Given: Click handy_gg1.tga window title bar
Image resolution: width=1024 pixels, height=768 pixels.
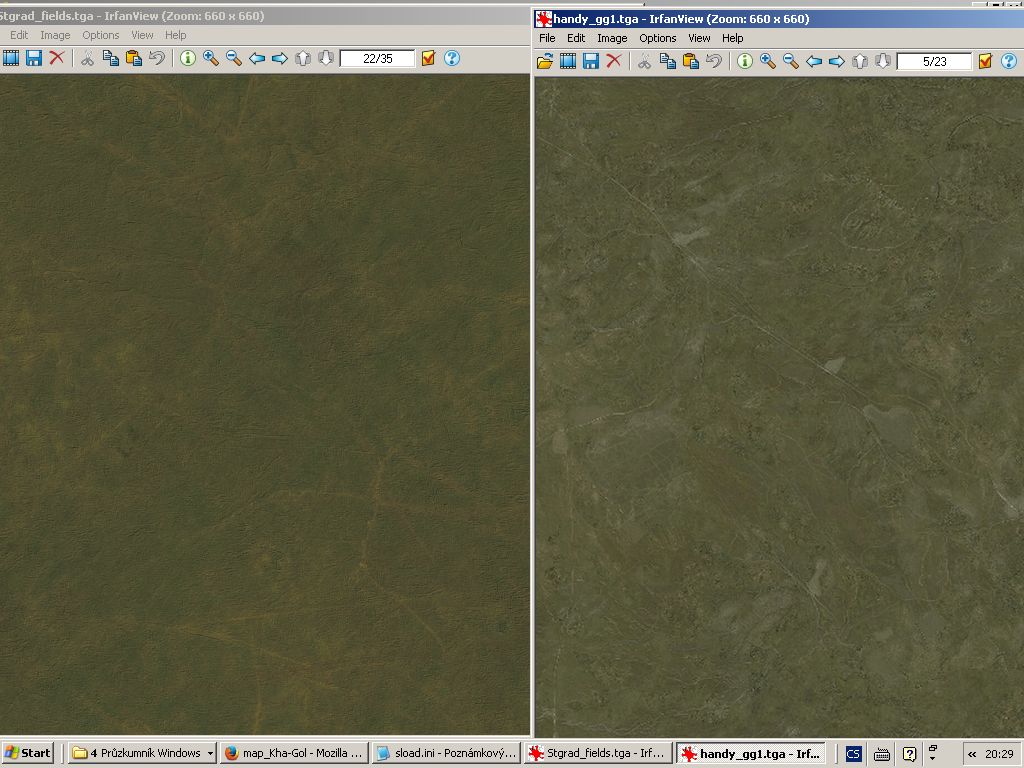Looking at the screenshot, I should tap(779, 18).
